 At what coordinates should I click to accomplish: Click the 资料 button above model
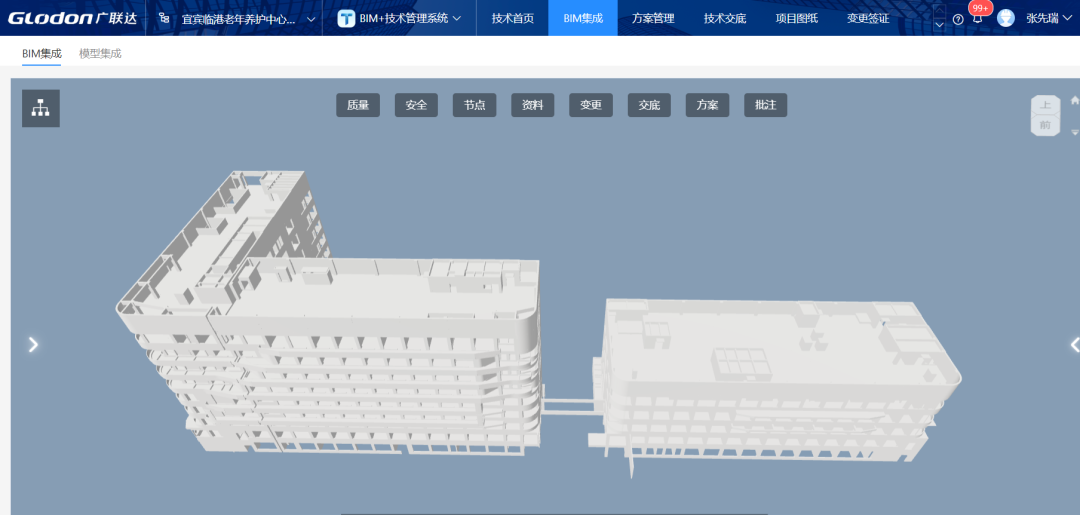pyautogui.click(x=532, y=105)
